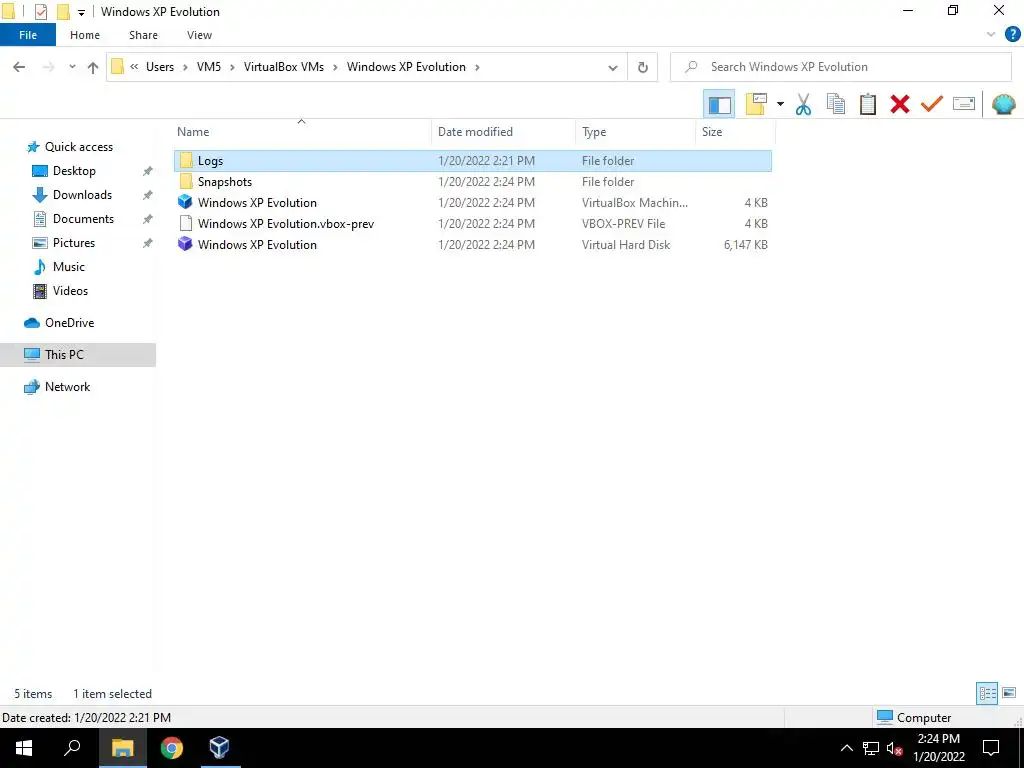
Task: Open Downloads in the navigation pane
Action: coord(82,195)
